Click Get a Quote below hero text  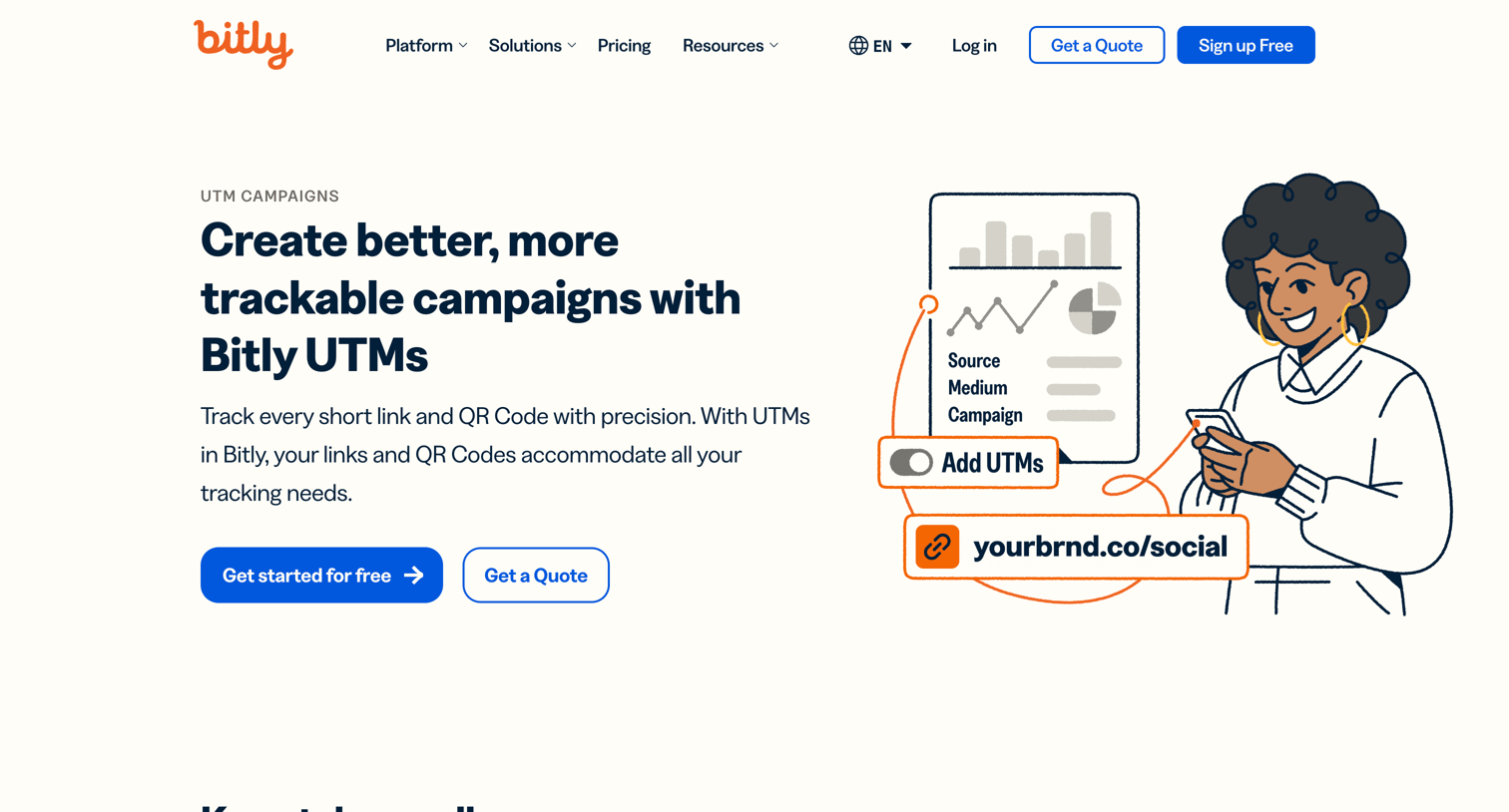(536, 575)
